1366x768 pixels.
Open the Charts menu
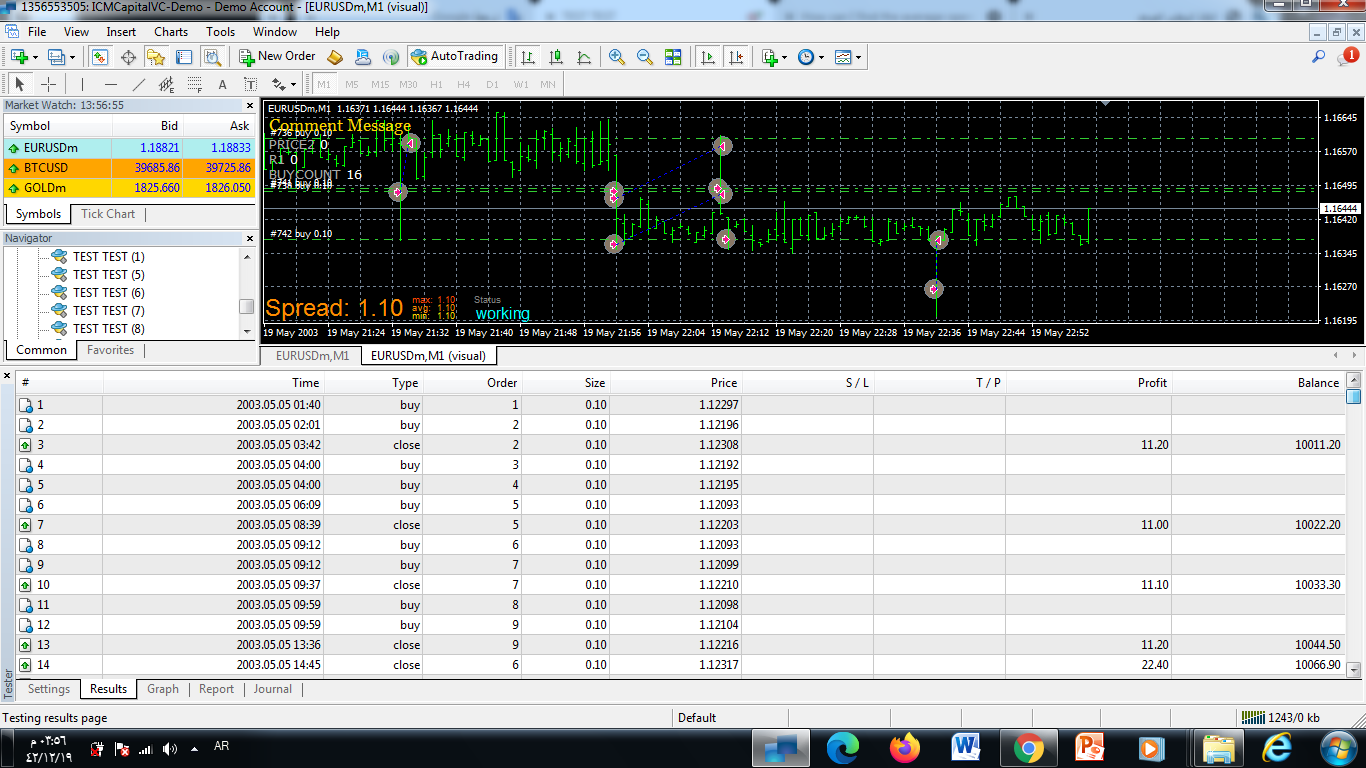(171, 32)
